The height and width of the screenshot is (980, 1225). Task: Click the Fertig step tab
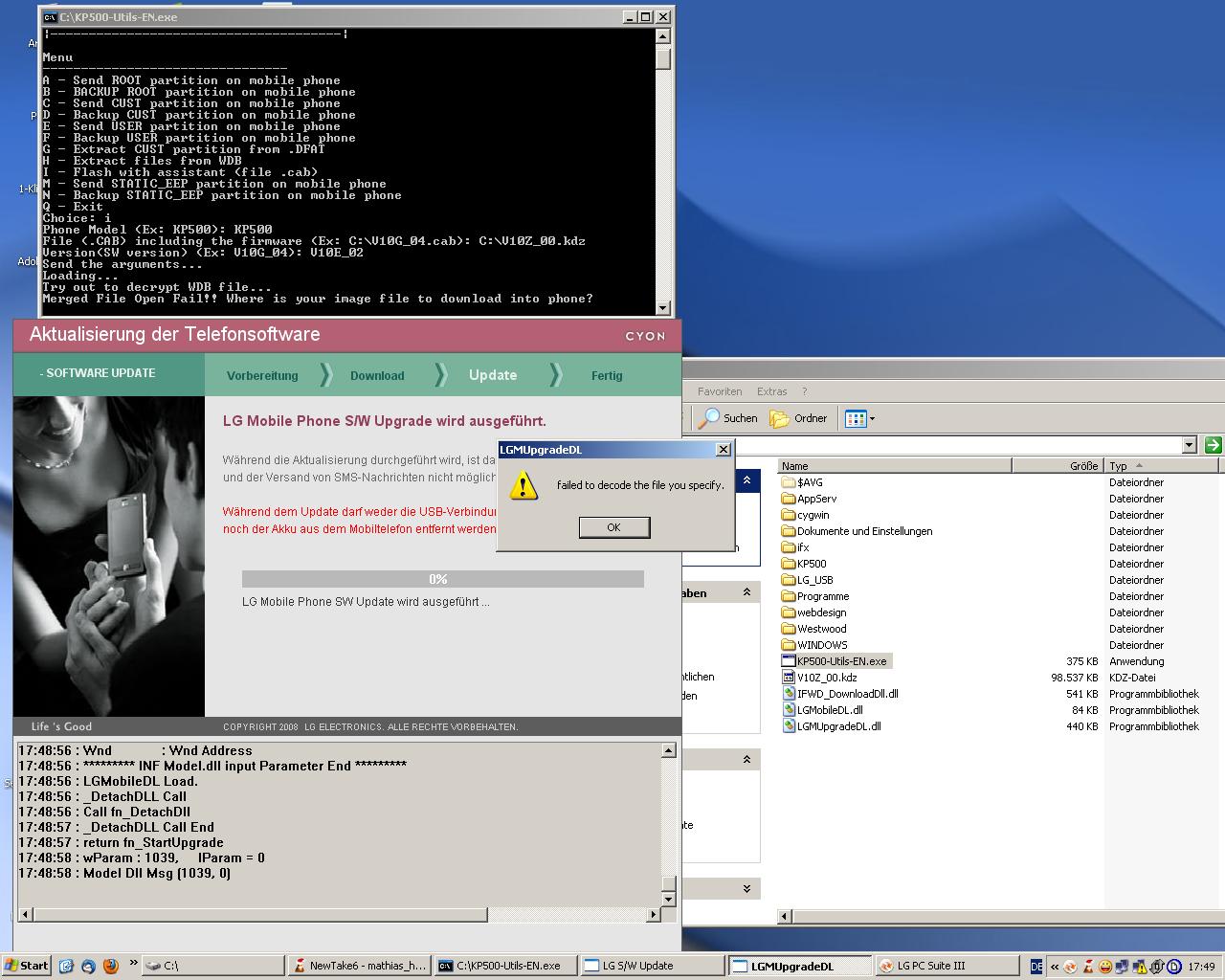607,376
